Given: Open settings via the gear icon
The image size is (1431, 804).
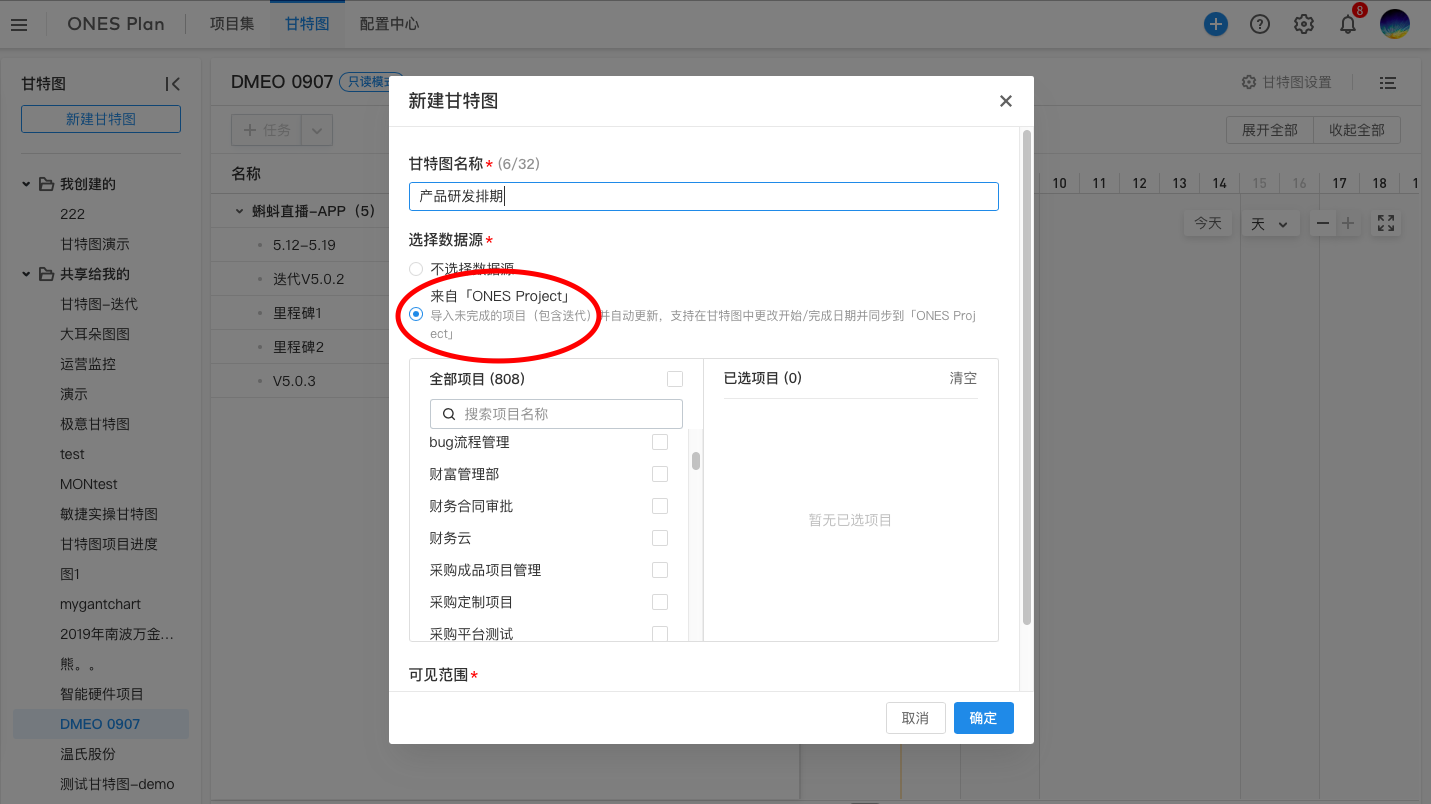Looking at the screenshot, I should (1303, 23).
